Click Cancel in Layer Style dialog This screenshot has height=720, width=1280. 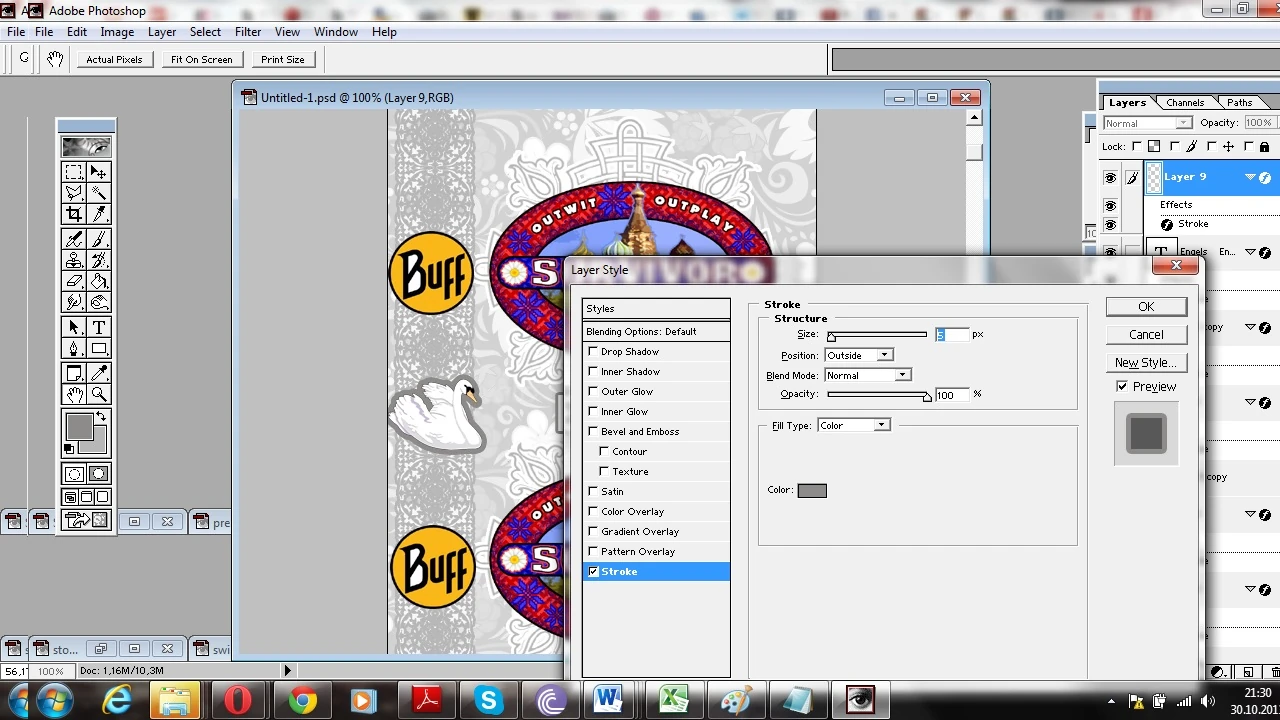[1146, 335]
